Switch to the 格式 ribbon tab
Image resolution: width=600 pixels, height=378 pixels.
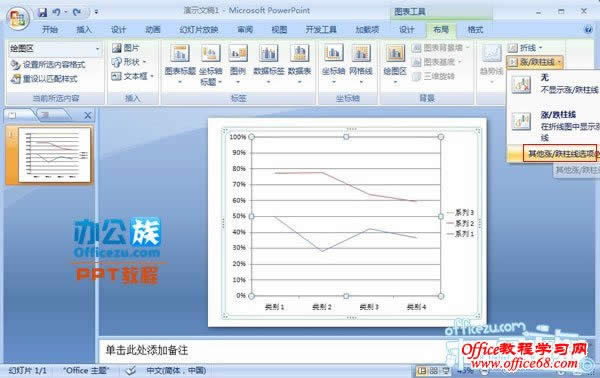(475, 29)
